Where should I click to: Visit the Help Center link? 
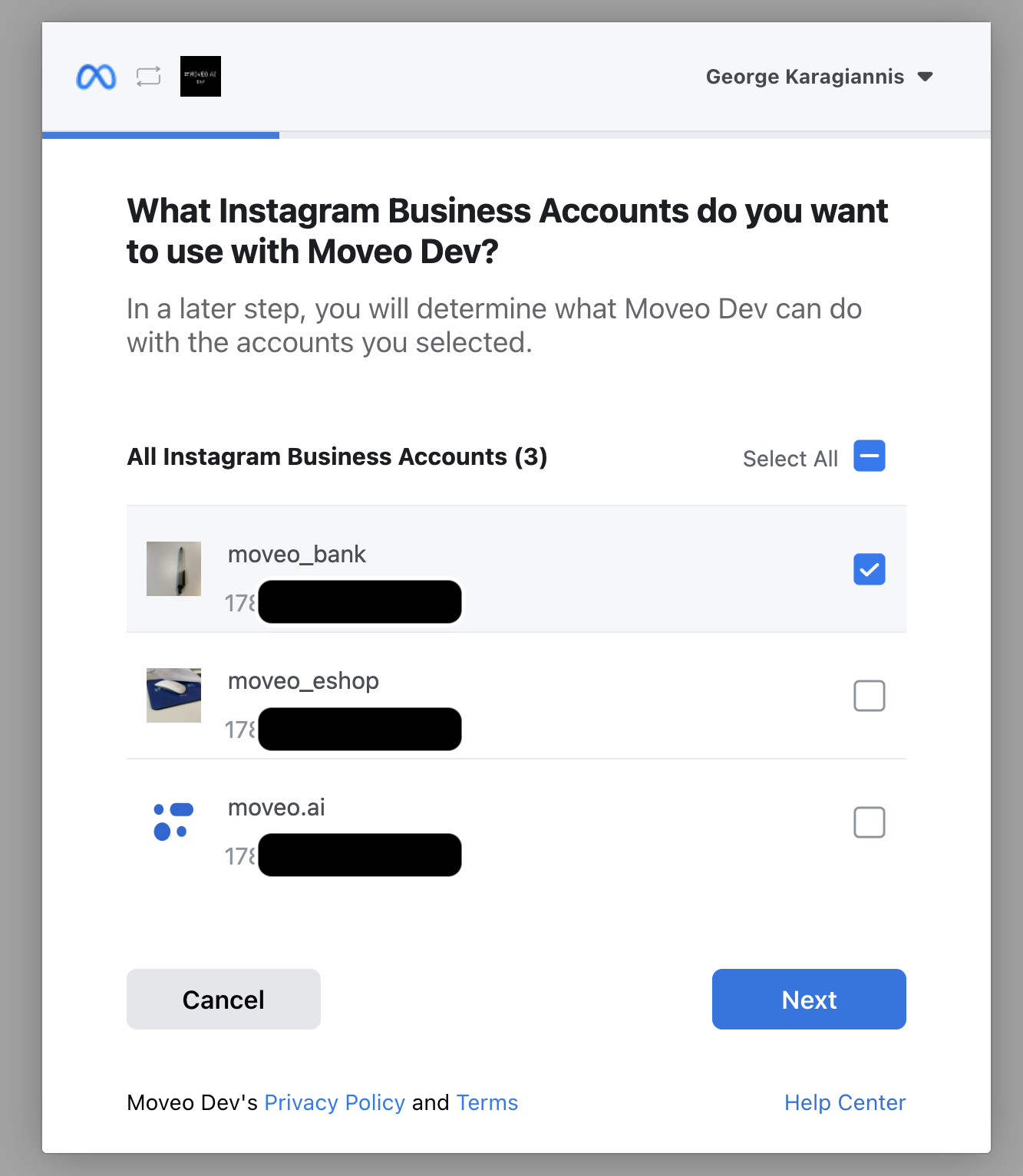[x=845, y=1102]
